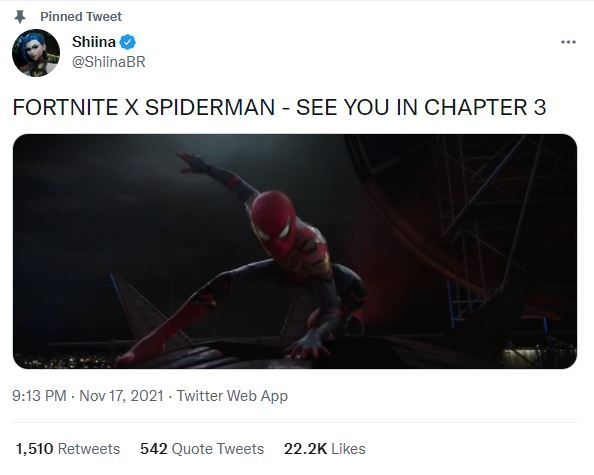Click the words CHAPTER 3 in the tweet
Viewport: 594px width, 475px height.
tap(485, 107)
